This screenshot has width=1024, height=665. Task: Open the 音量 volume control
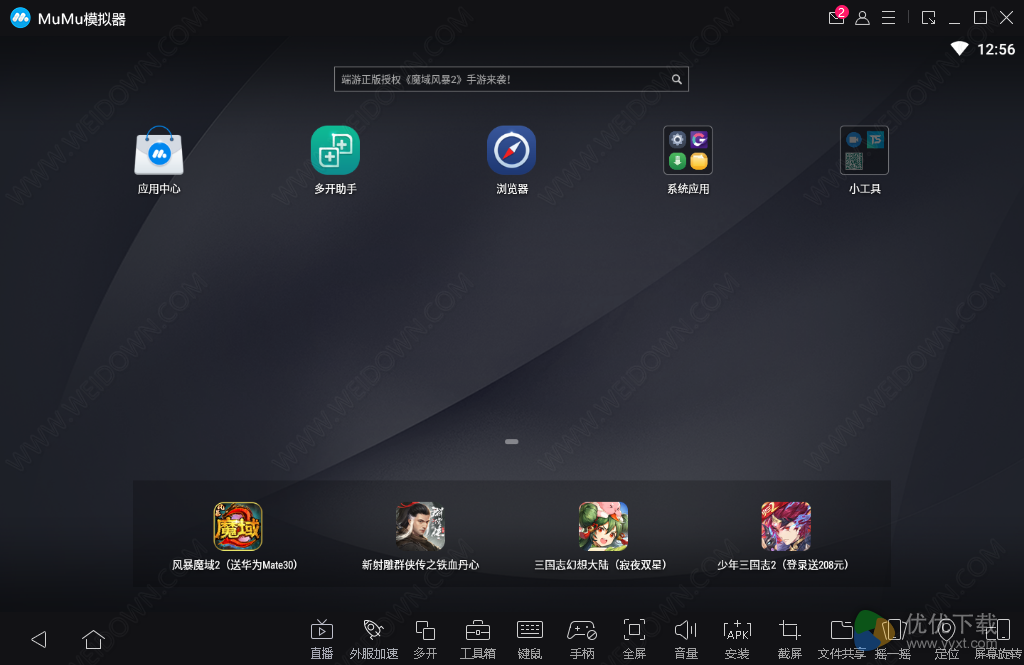(x=686, y=640)
